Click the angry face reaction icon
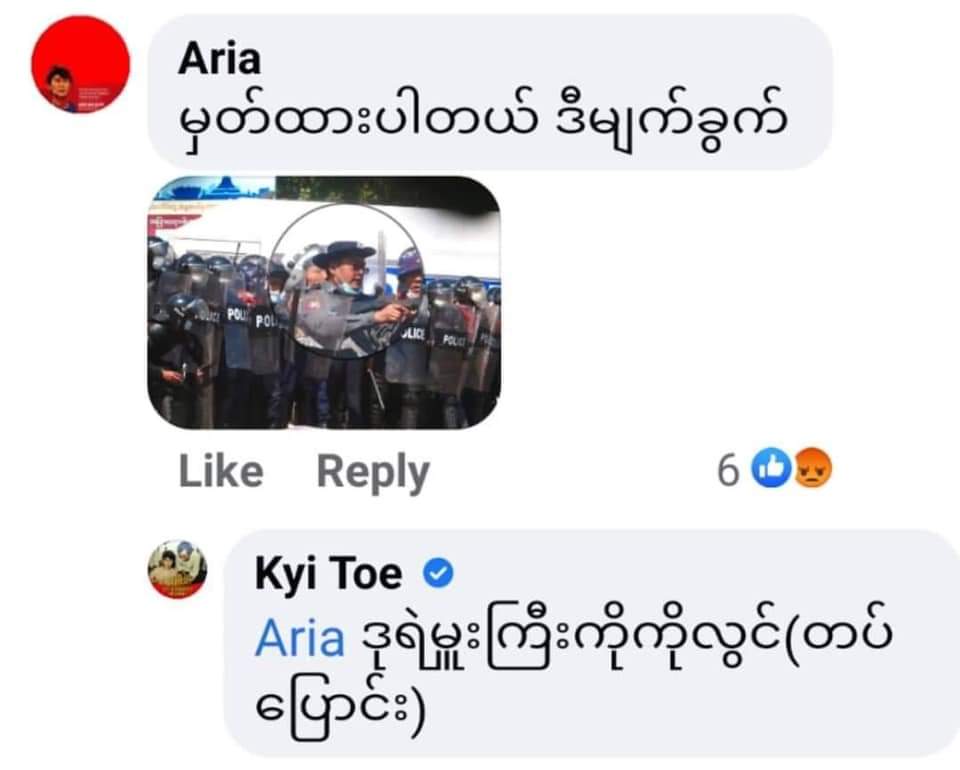The width and height of the screenshot is (960, 770). tap(812, 468)
